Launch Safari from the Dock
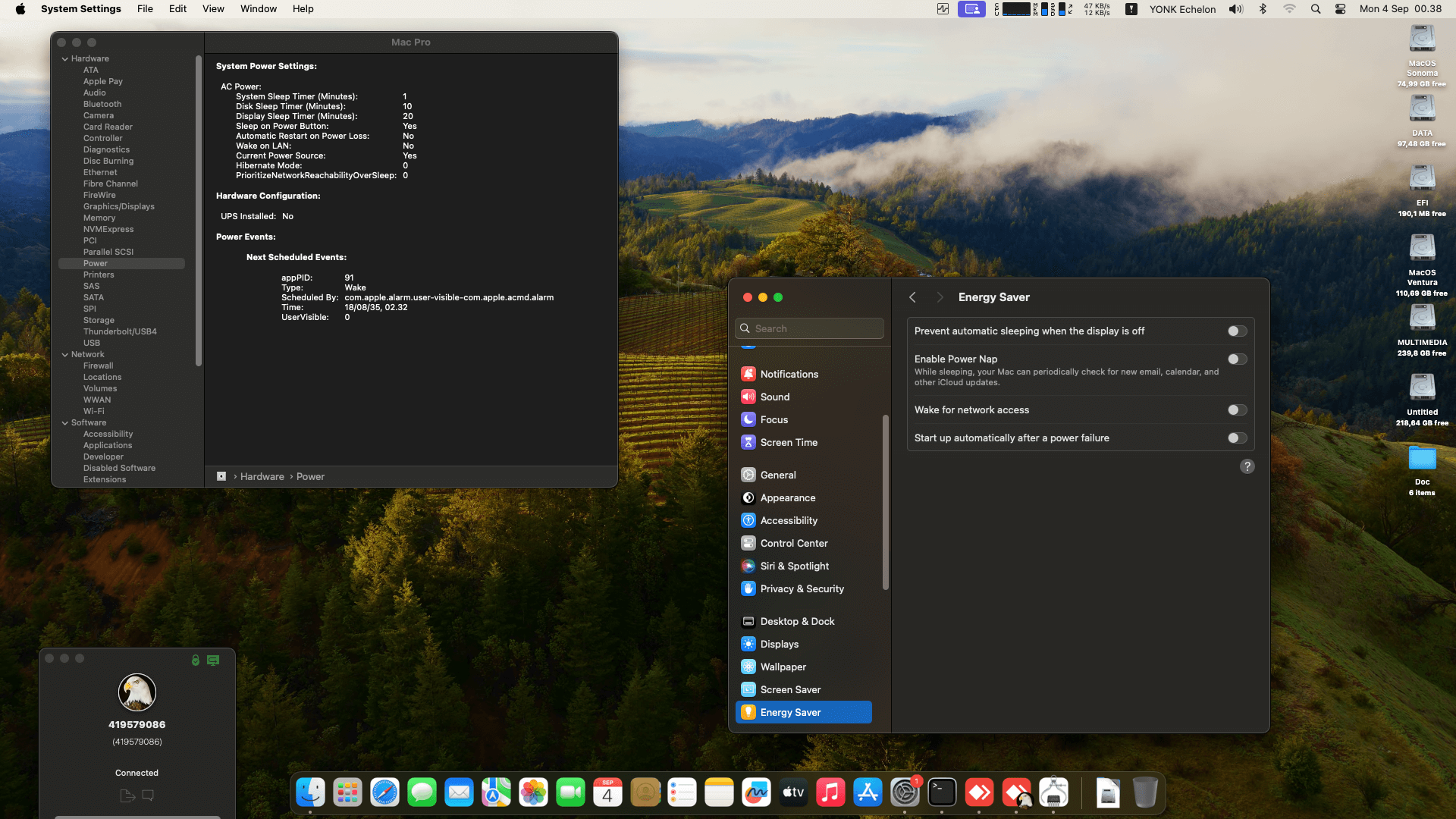 tap(384, 793)
